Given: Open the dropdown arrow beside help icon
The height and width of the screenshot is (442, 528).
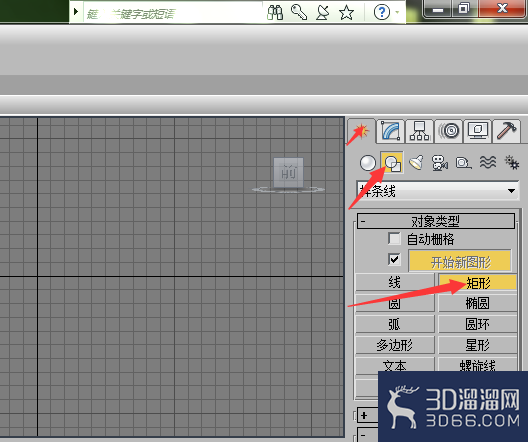Looking at the screenshot, I should [397, 12].
